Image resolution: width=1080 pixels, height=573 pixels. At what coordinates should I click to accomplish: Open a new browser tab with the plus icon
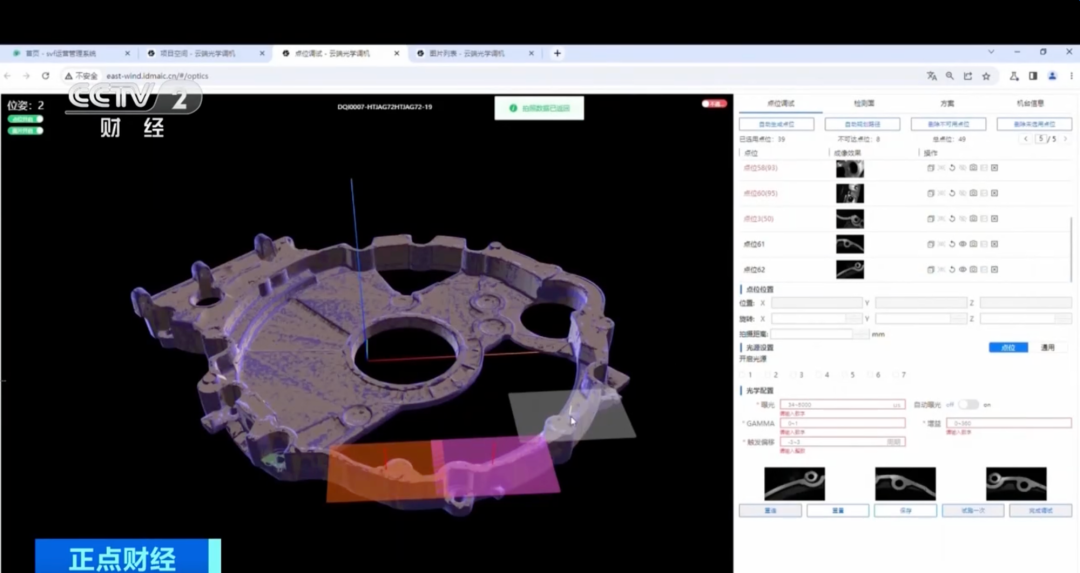557,53
